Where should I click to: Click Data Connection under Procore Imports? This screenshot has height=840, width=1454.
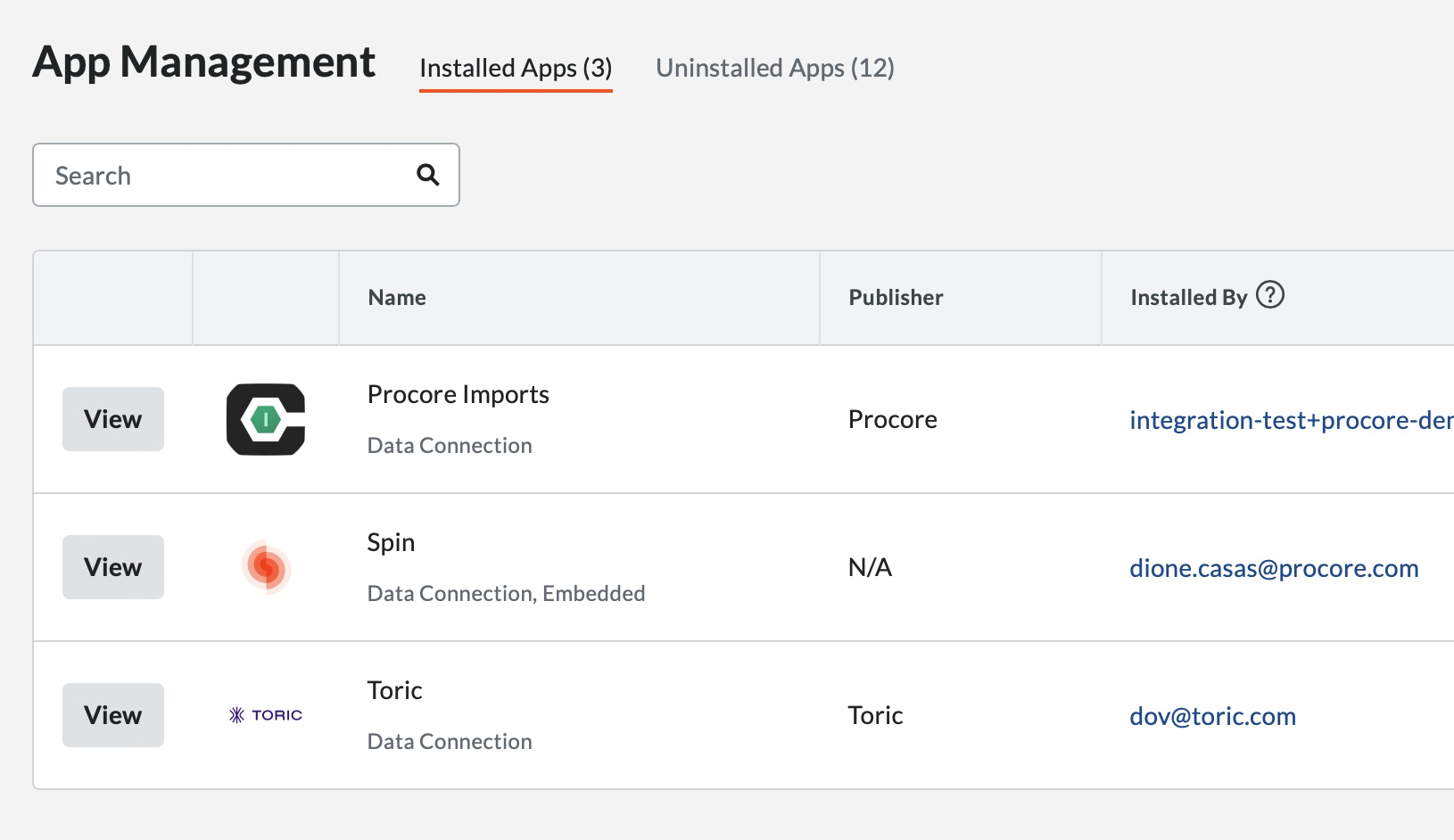450,445
